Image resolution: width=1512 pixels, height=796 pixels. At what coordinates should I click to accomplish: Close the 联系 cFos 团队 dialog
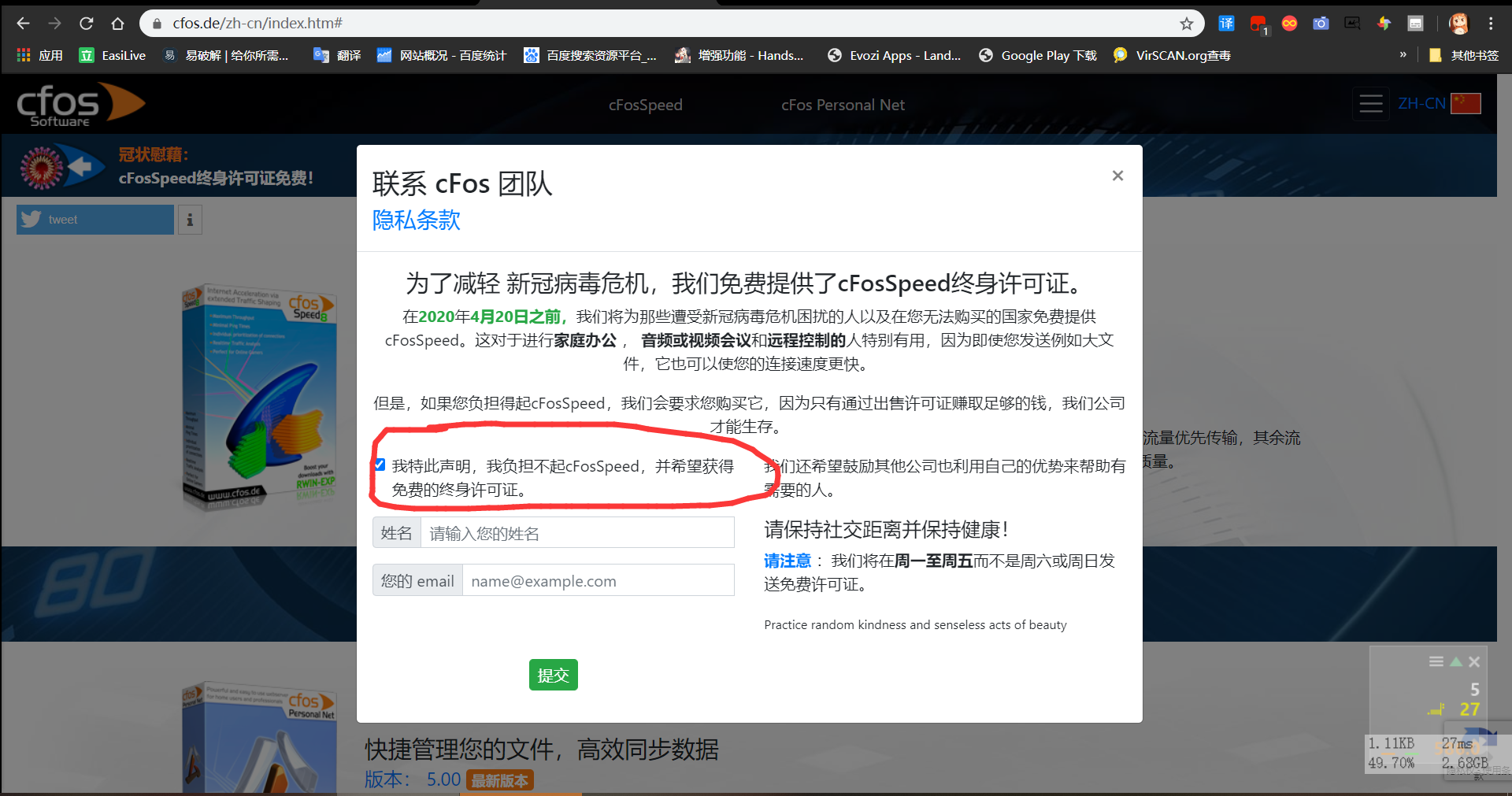click(1117, 176)
